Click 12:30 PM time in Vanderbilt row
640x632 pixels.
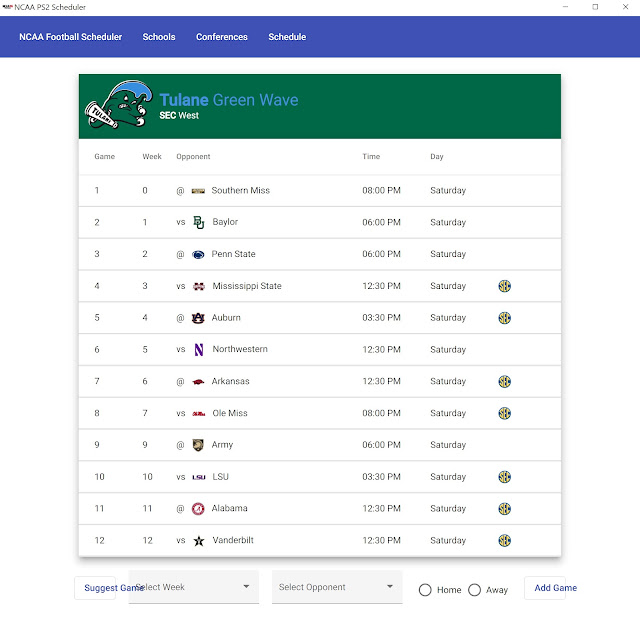coord(381,541)
